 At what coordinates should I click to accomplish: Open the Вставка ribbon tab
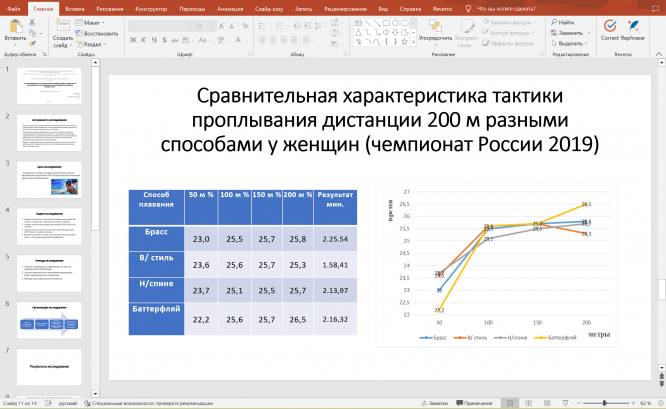75,8
